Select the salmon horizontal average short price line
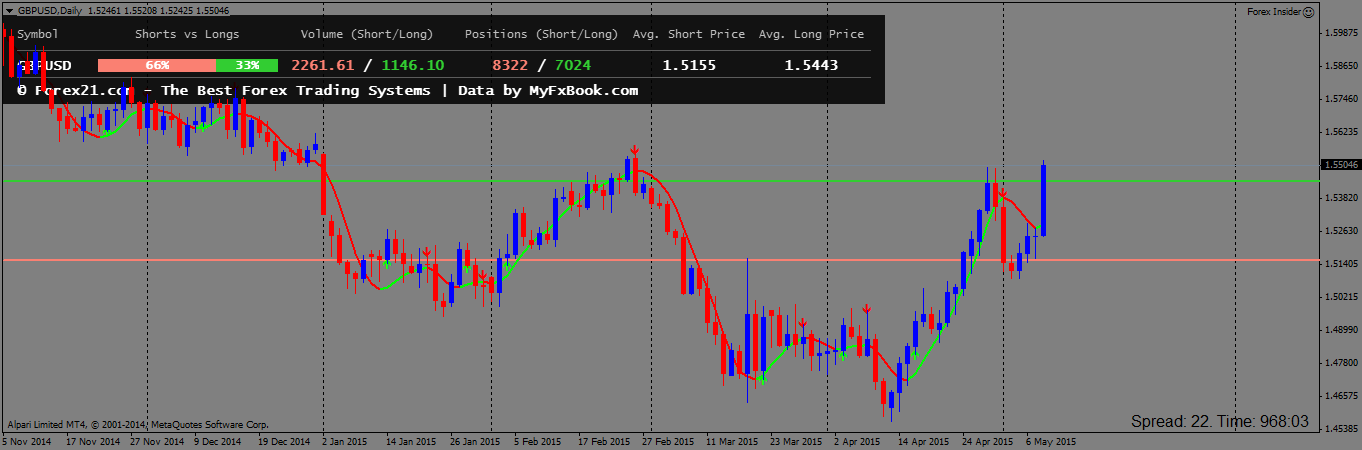 coord(660,260)
